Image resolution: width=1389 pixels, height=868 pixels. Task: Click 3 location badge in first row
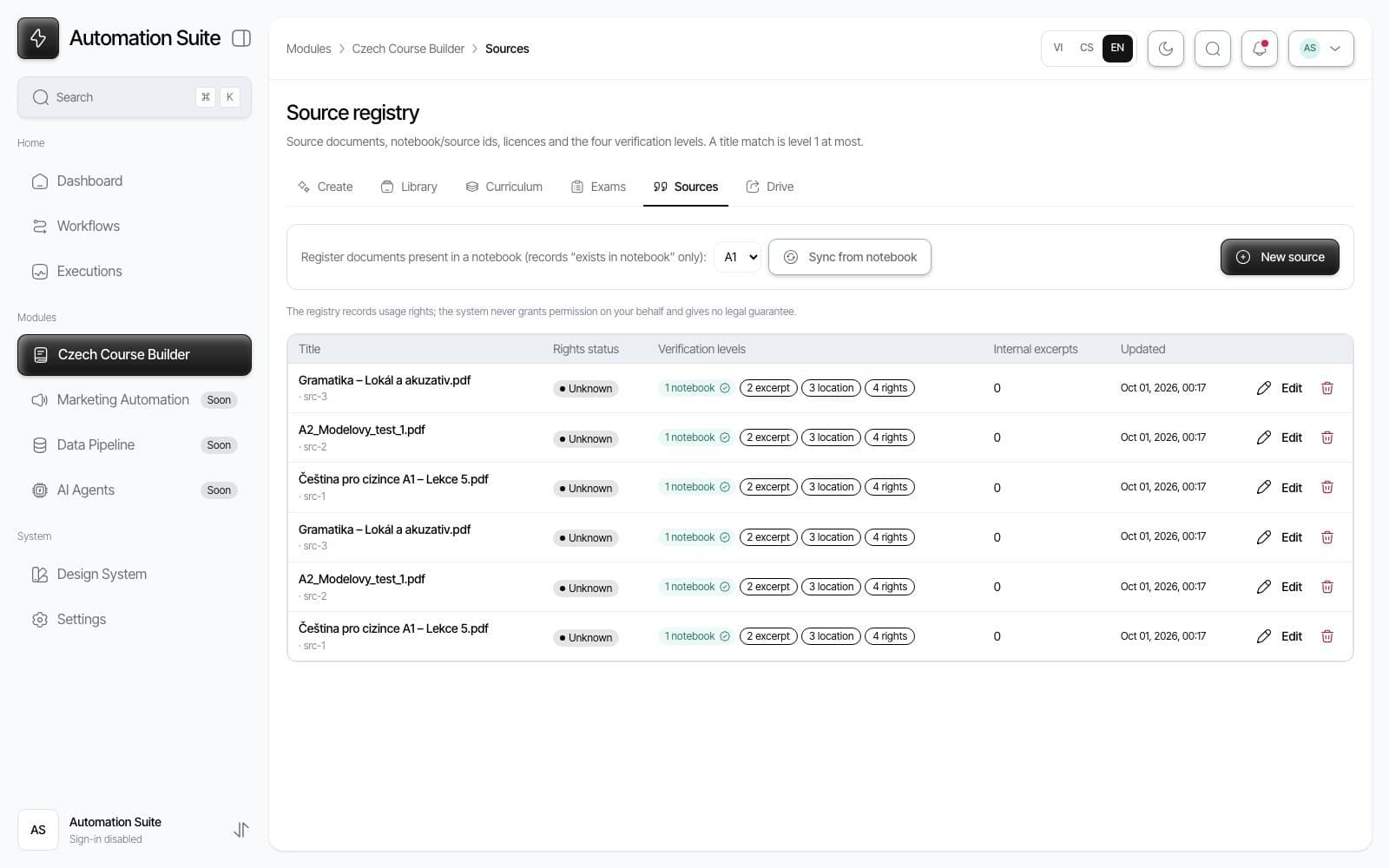tap(831, 388)
